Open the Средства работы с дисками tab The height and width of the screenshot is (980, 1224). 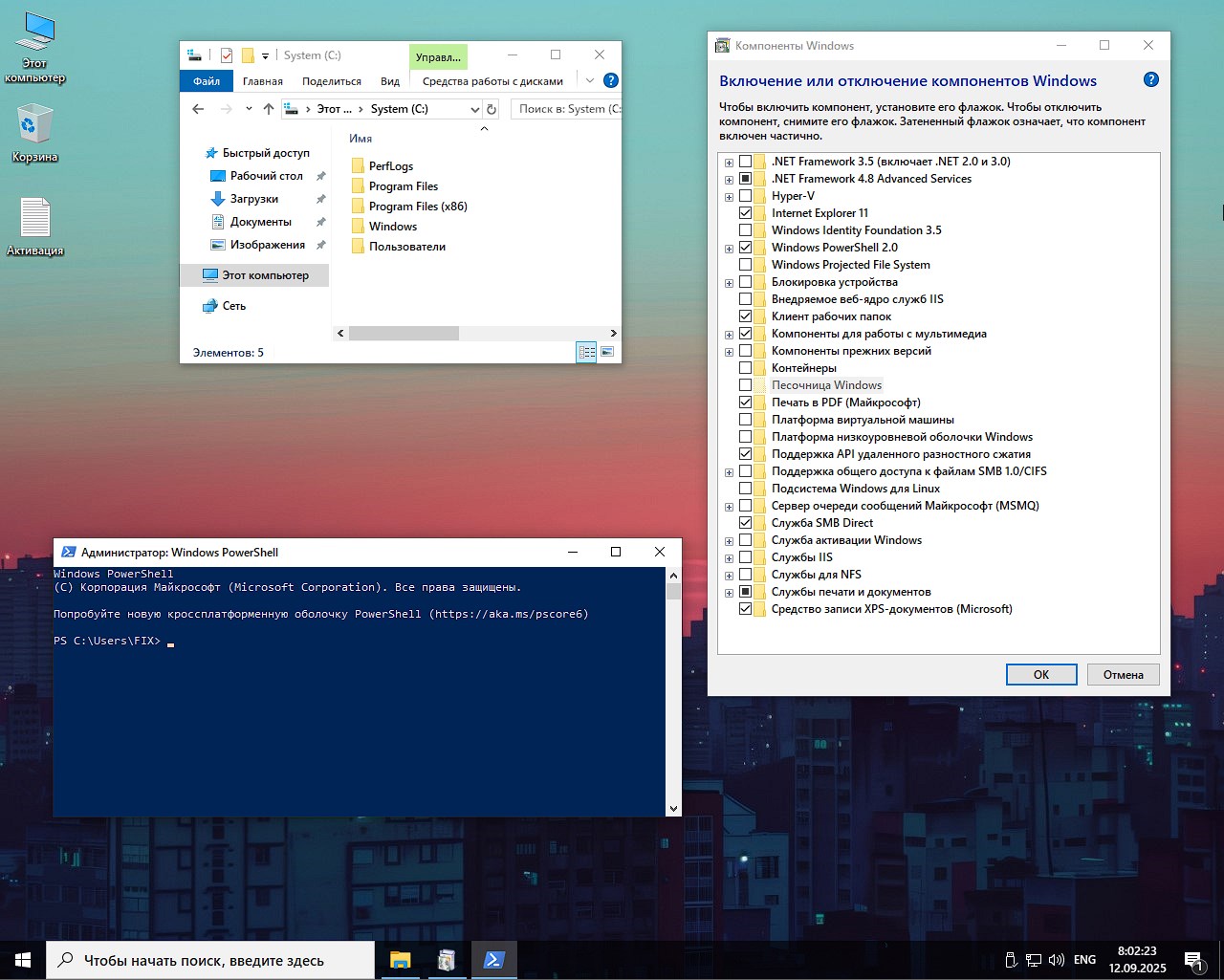click(492, 81)
